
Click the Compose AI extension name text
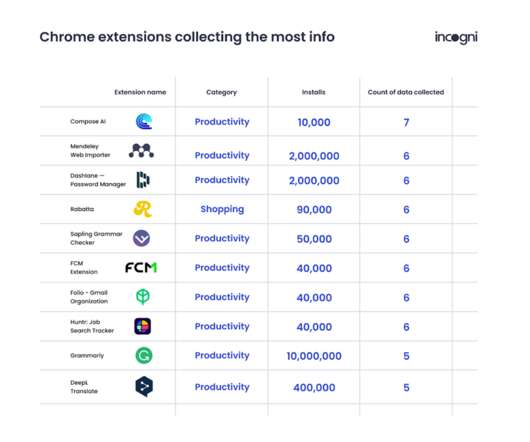pyautogui.click(x=88, y=121)
